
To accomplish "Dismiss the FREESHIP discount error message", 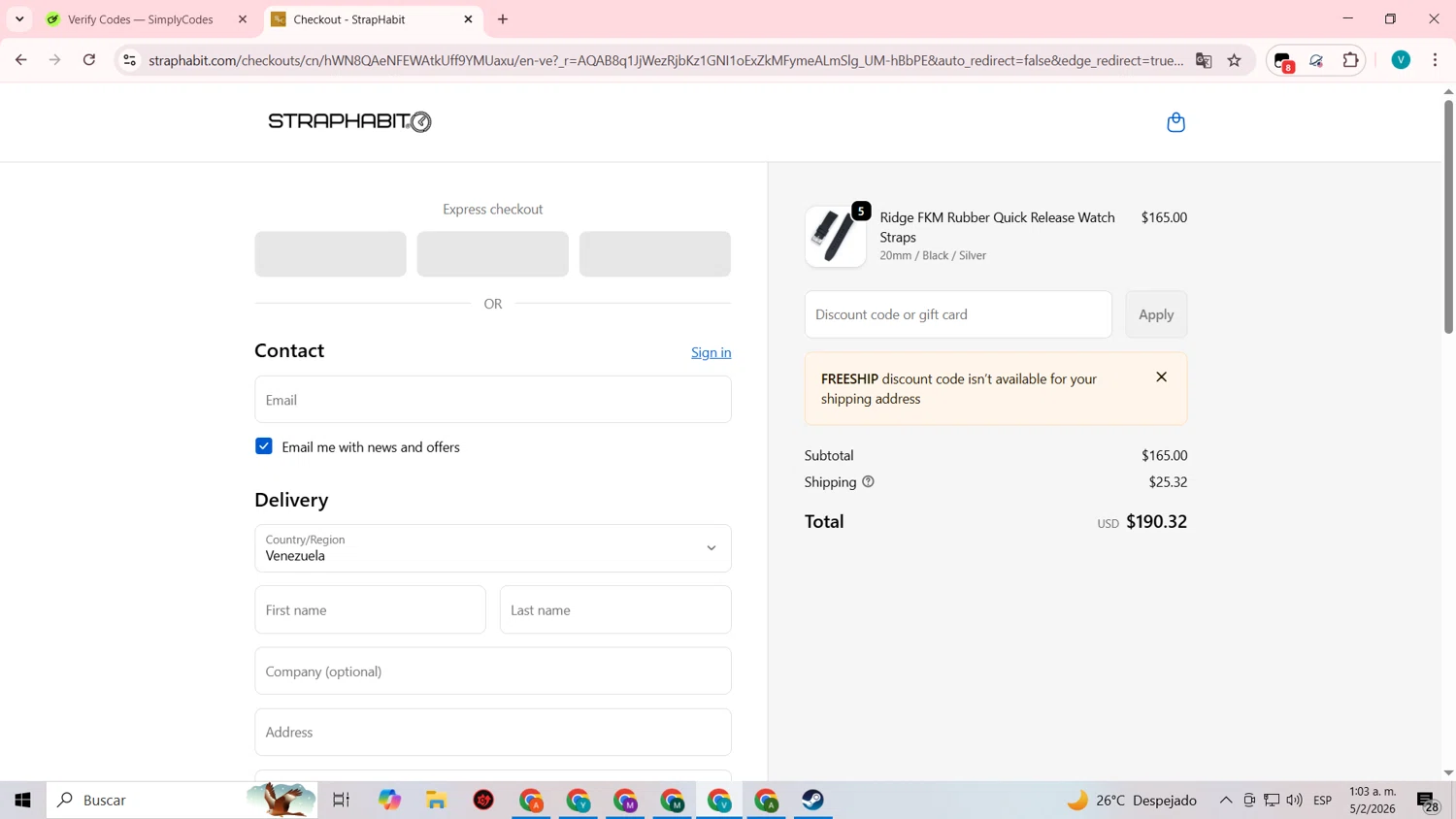I will tap(1161, 377).
